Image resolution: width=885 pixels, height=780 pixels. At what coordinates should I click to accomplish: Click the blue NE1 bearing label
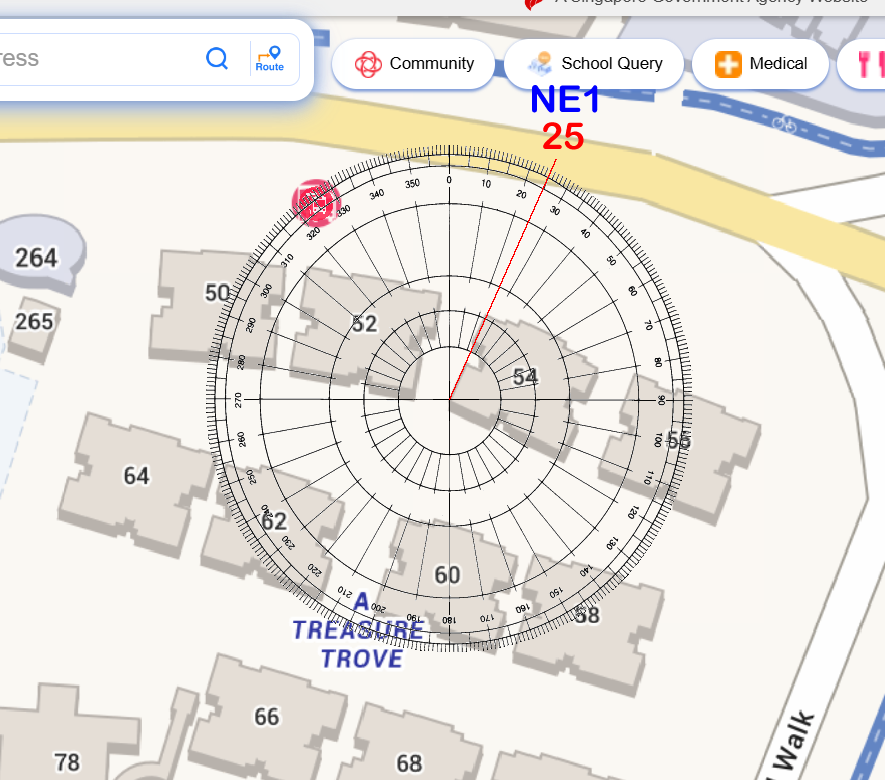click(x=564, y=99)
